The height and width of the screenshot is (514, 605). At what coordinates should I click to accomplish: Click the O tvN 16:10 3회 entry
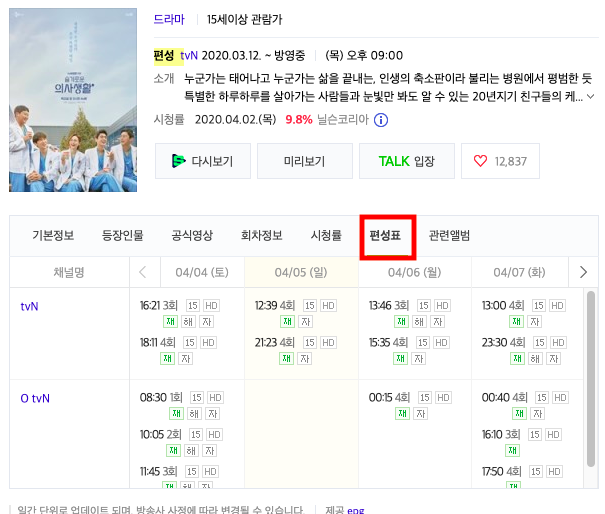pyautogui.click(x=501, y=435)
